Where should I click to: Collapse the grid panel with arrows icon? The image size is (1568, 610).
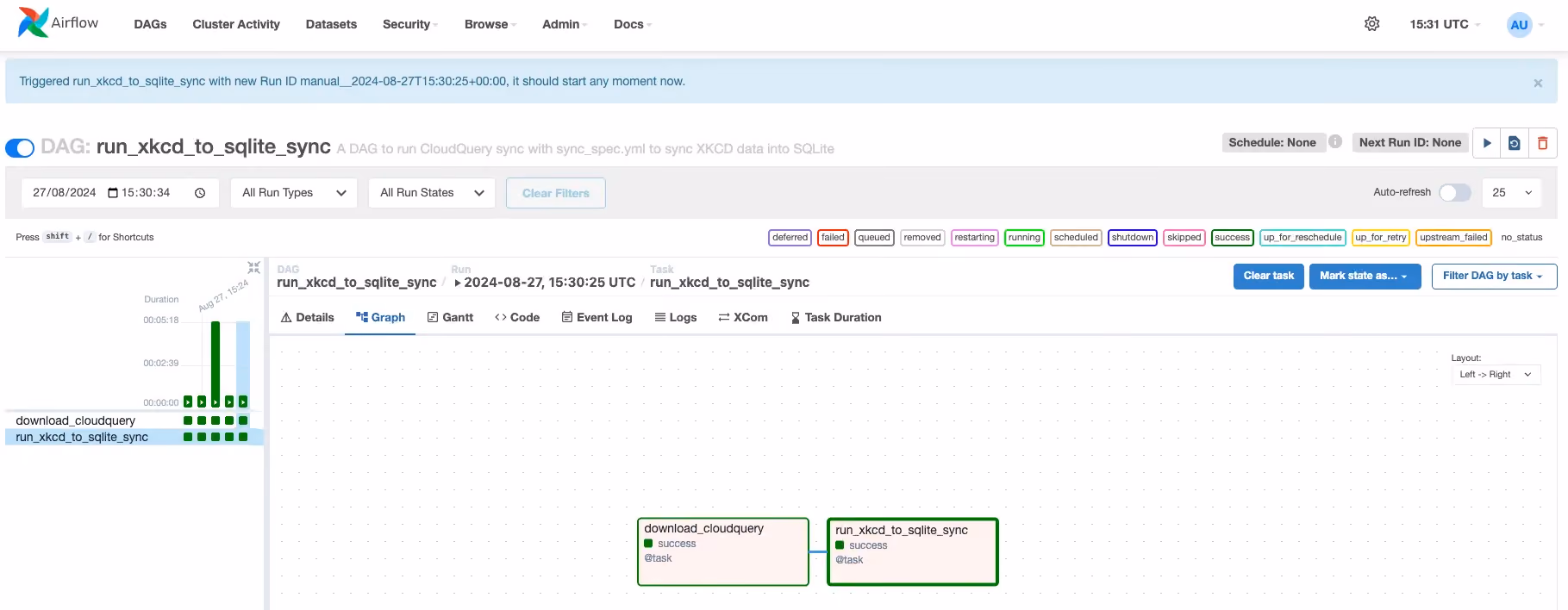coord(253,267)
